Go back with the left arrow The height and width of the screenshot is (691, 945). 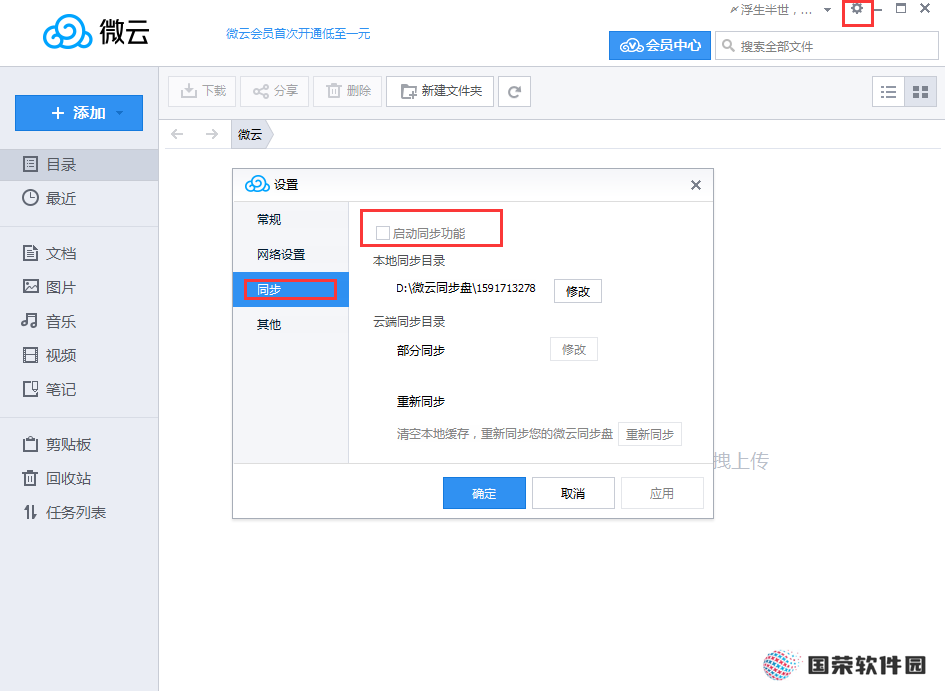pos(177,134)
